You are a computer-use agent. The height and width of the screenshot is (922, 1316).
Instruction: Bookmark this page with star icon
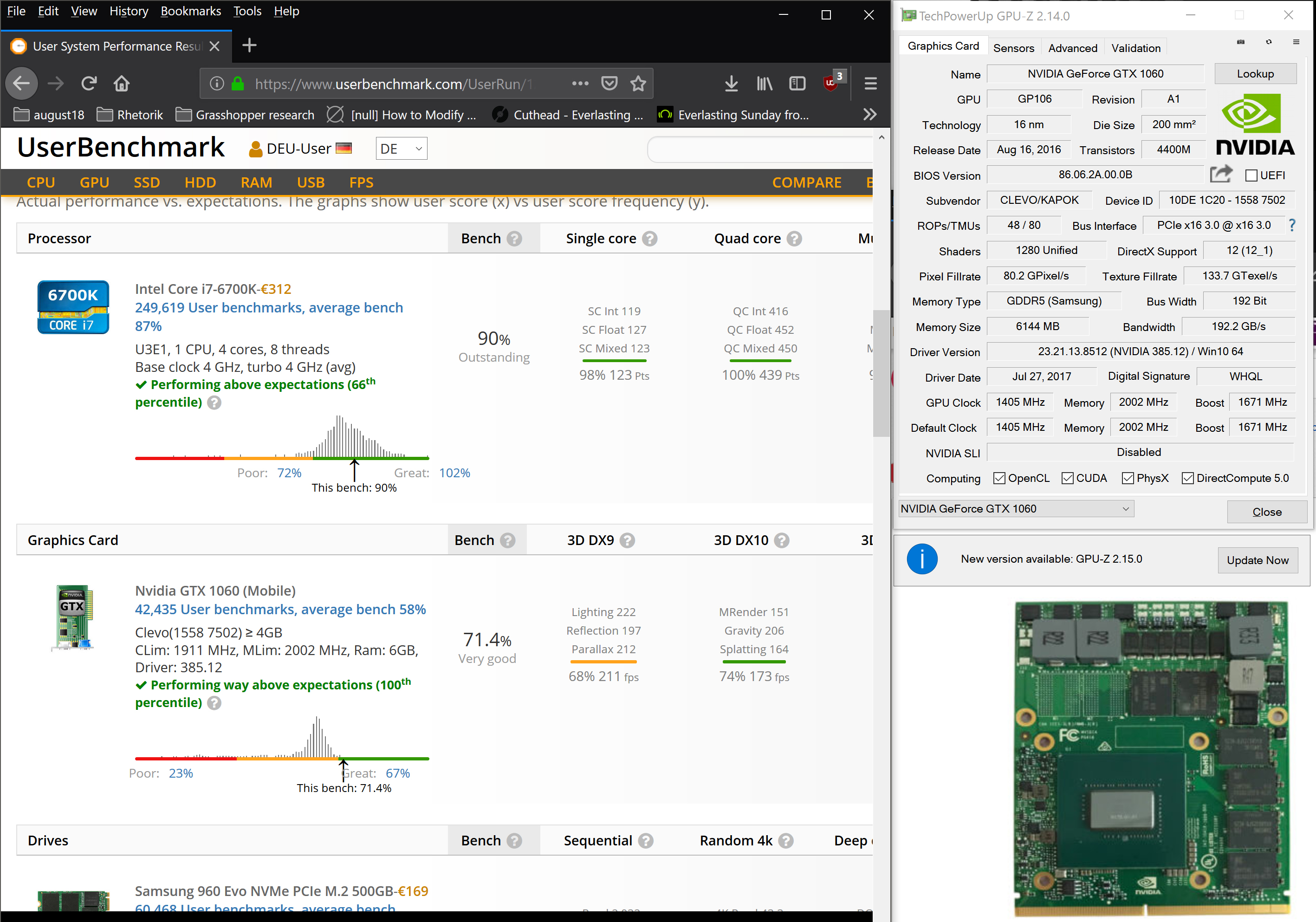[x=638, y=84]
